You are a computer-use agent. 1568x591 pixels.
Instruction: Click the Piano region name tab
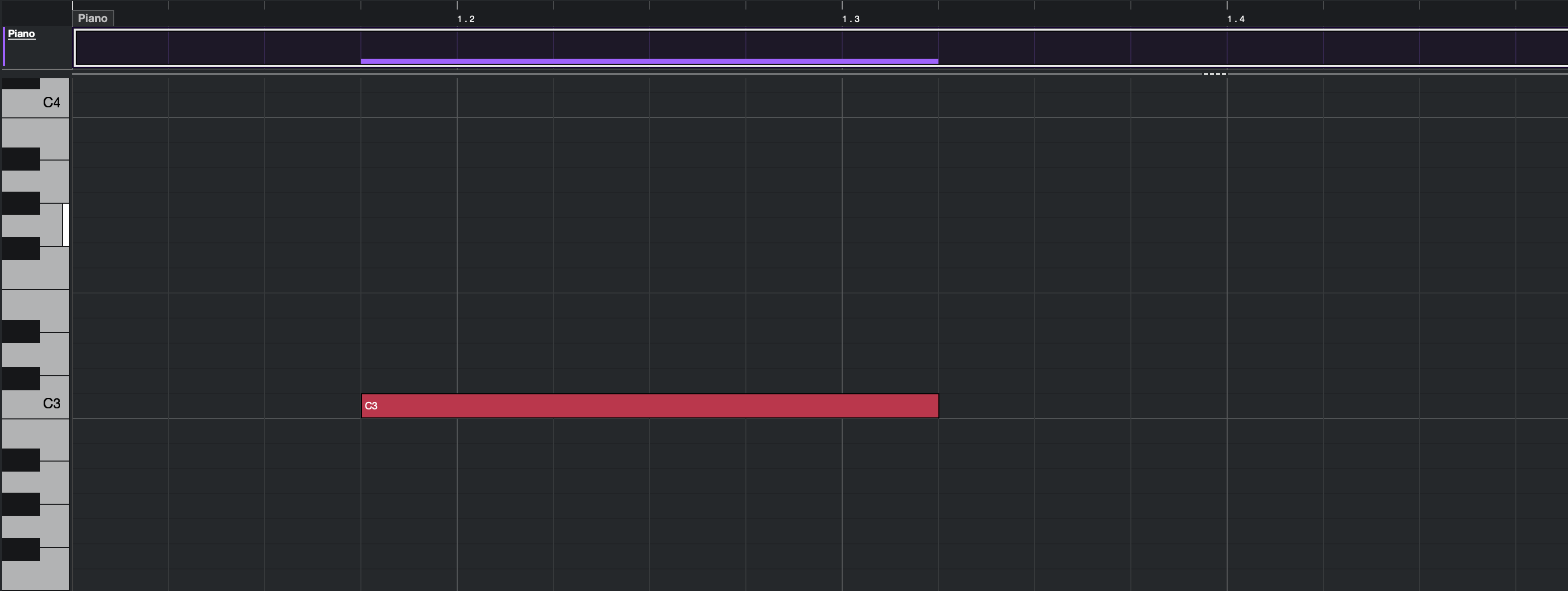click(93, 18)
